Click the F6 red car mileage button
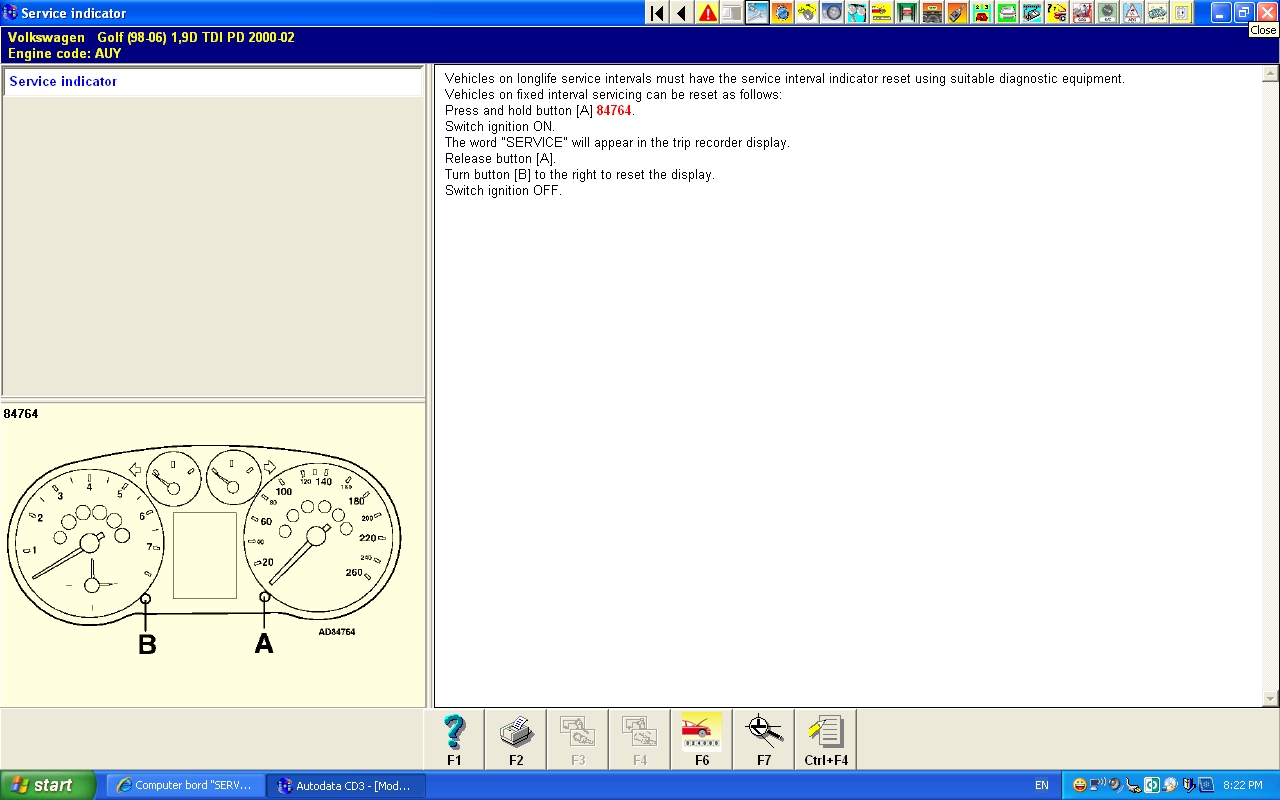 coord(702,739)
